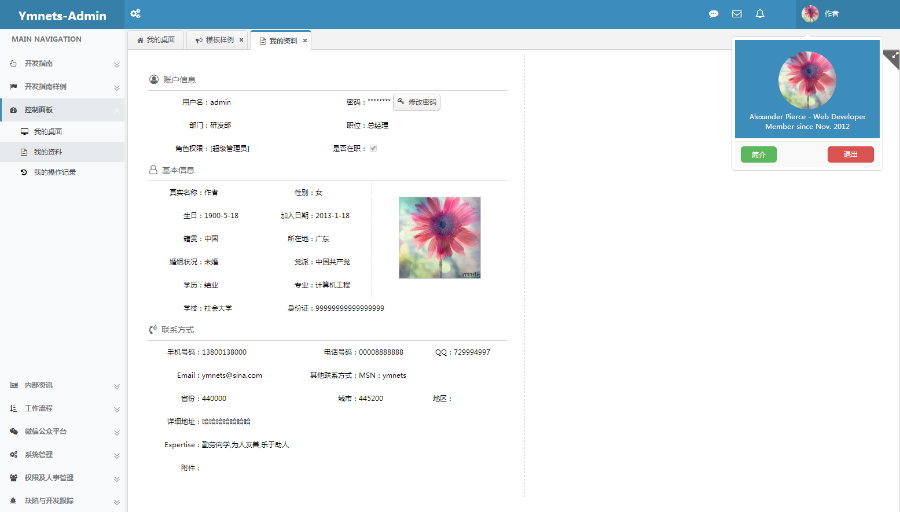Expand the 工作流程 menu chevron

[117, 409]
